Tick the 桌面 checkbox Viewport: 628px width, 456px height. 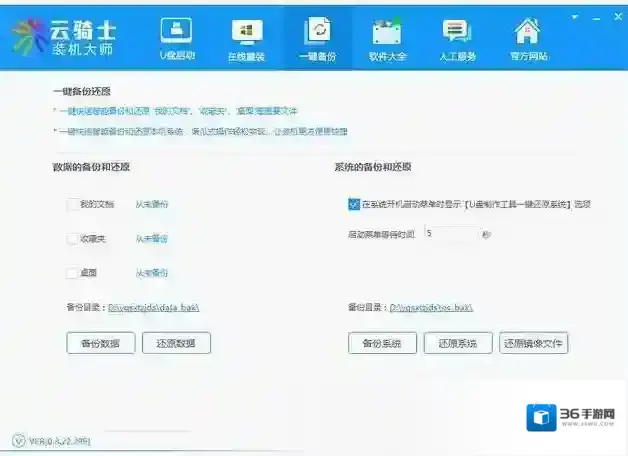72,273
